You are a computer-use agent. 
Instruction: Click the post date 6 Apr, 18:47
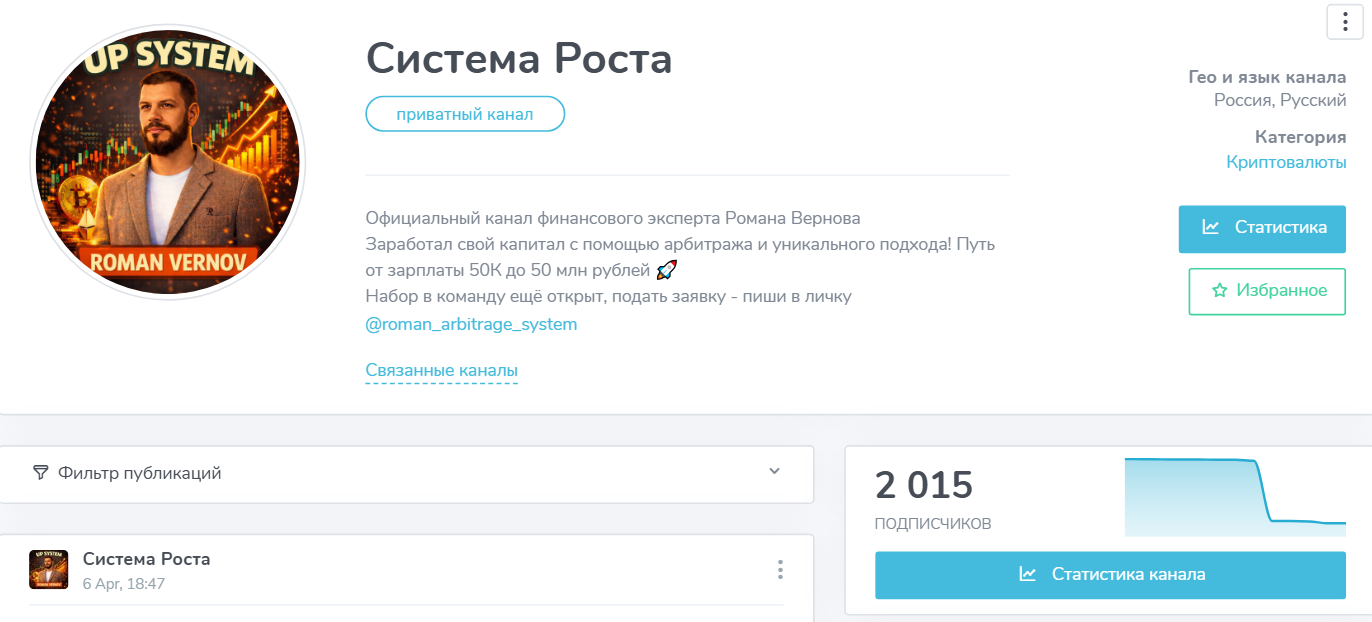123,584
